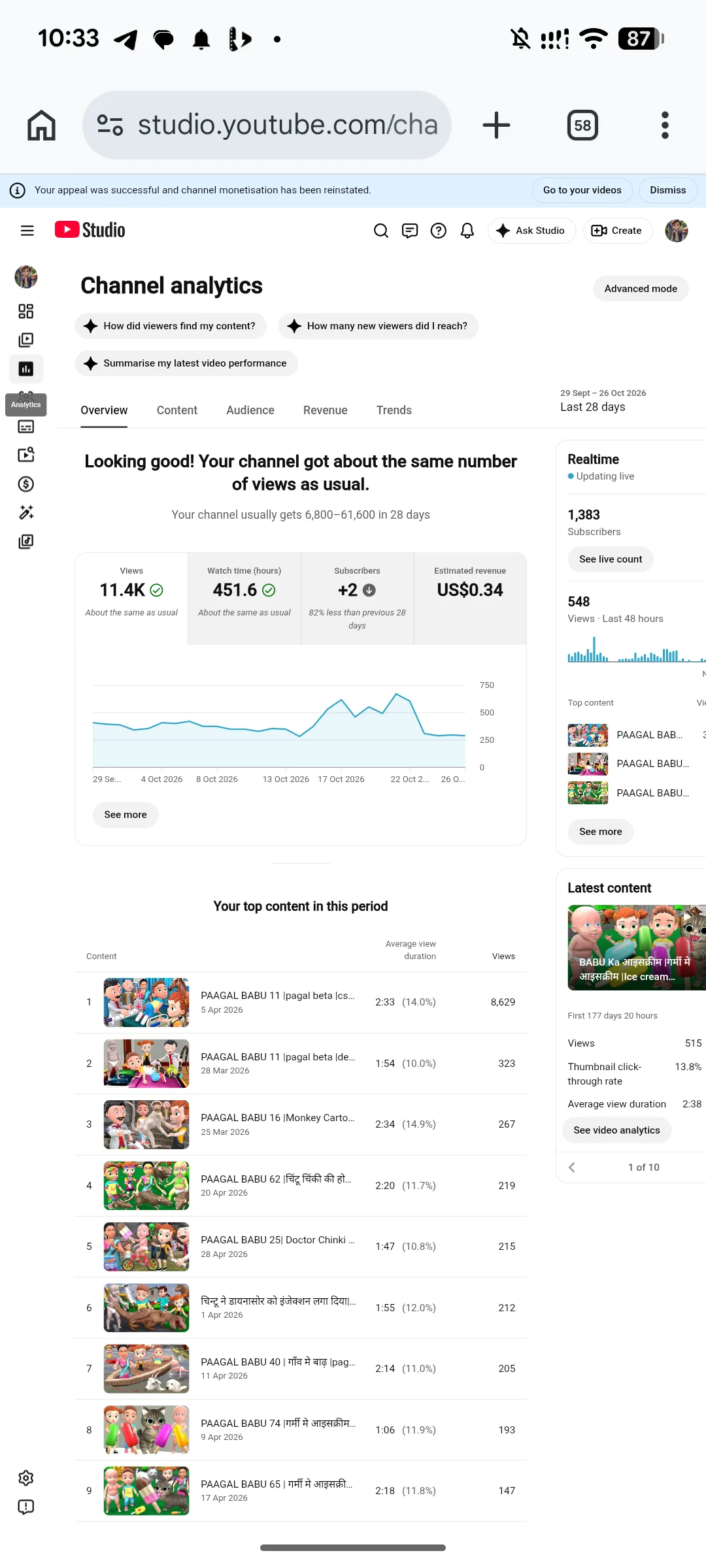Click Summarise my latest video performance chip
The height and width of the screenshot is (1568, 706).
pos(186,363)
